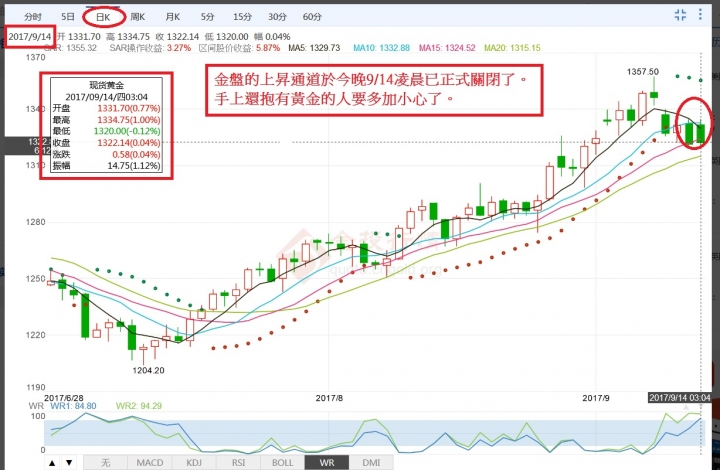The height and width of the screenshot is (470, 720).
Task: Click the MA20: 1315.15 legend label
Action: (512, 48)
